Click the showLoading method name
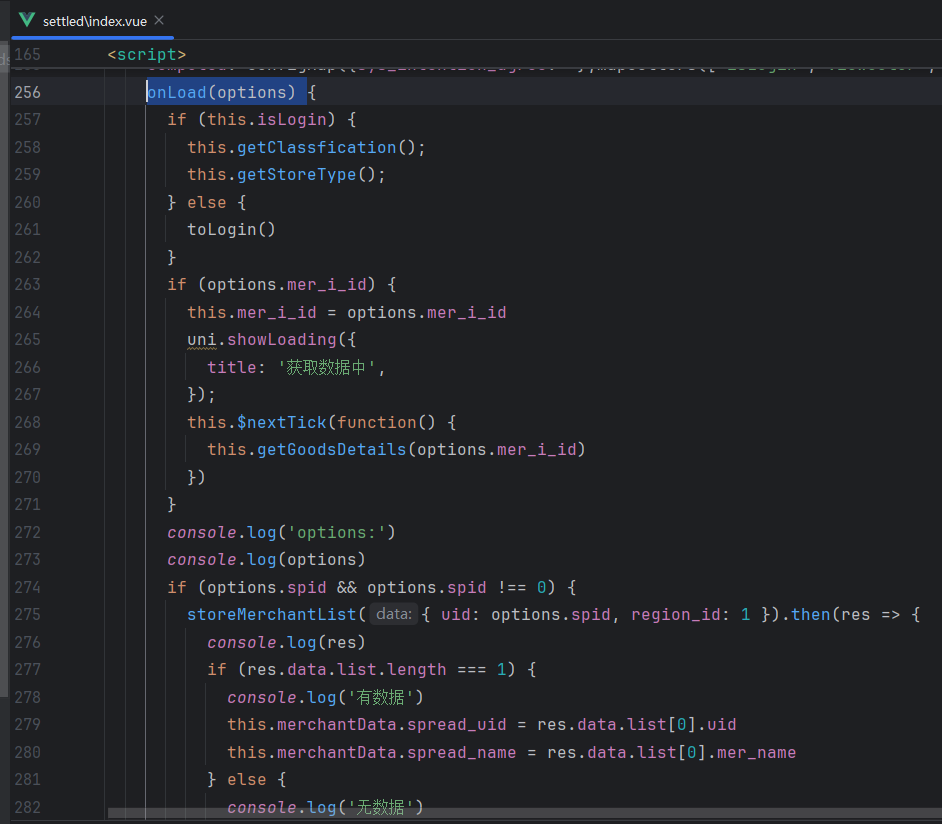This screenshot has width=942, height=824. pyautogui.click(x=282, y=340)
